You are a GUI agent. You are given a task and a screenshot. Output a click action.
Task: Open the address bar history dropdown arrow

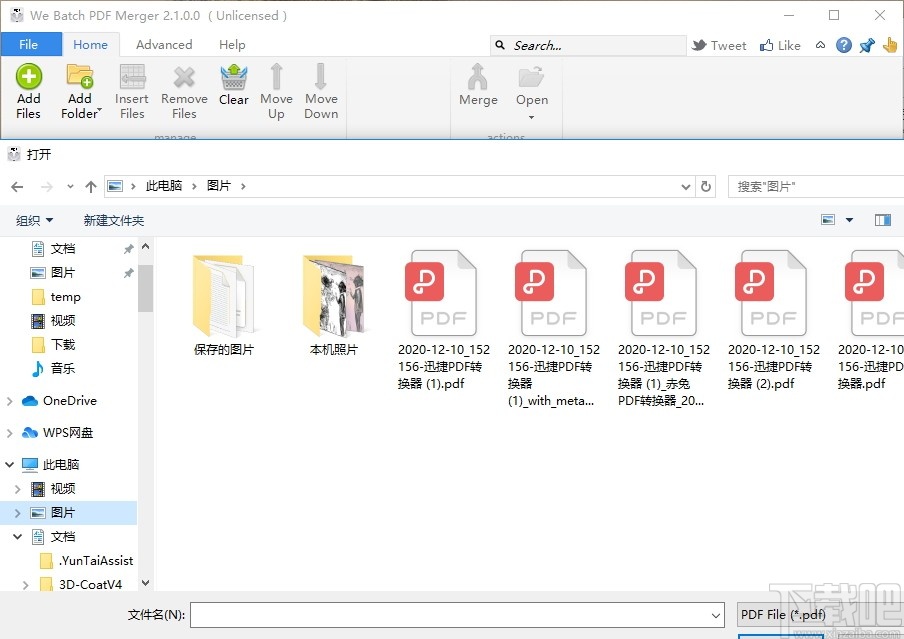(x=685, y=186)
